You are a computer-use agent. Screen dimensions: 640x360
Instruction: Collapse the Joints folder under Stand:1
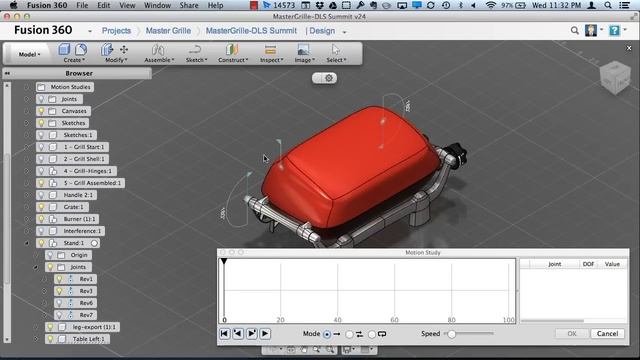click(x=36, y=267)
